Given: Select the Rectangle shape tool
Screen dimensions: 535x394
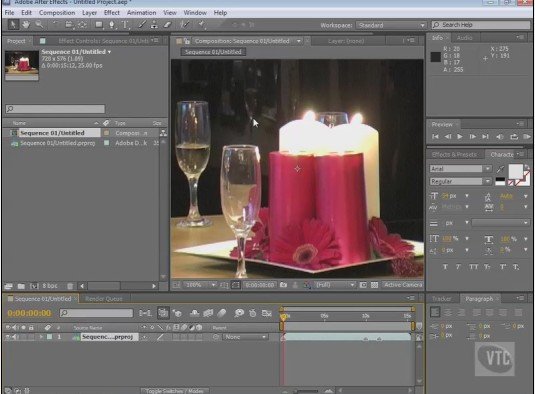Looking at the screenshot, I should tap(99, 25).
